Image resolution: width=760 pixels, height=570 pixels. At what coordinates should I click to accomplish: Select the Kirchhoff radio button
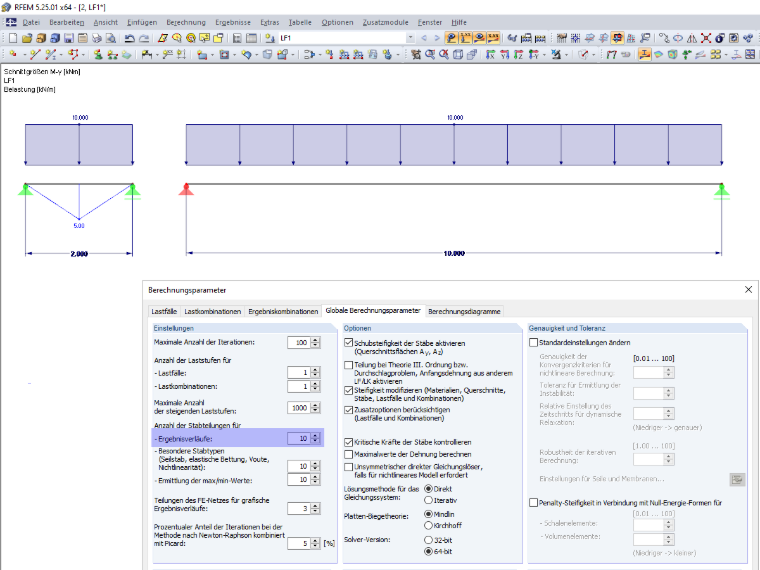pyautogui.click(x=428, y=525)
